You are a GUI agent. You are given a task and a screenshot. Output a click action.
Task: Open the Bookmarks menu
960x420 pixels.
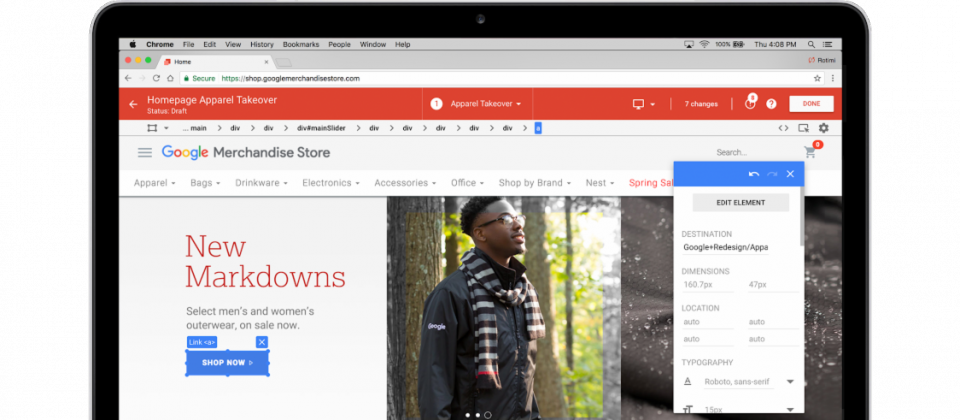pyautogui.click(x=301, y=45)
